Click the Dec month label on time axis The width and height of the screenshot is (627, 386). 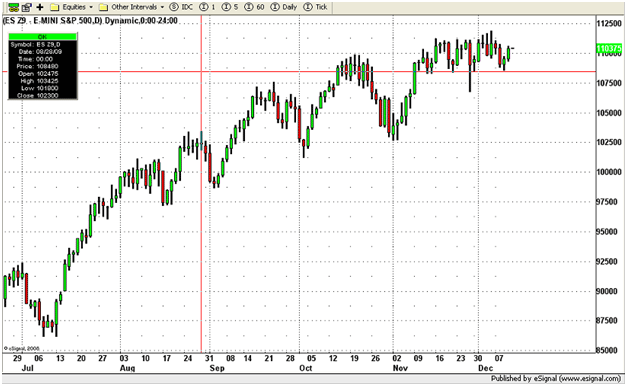pos(485,368)
